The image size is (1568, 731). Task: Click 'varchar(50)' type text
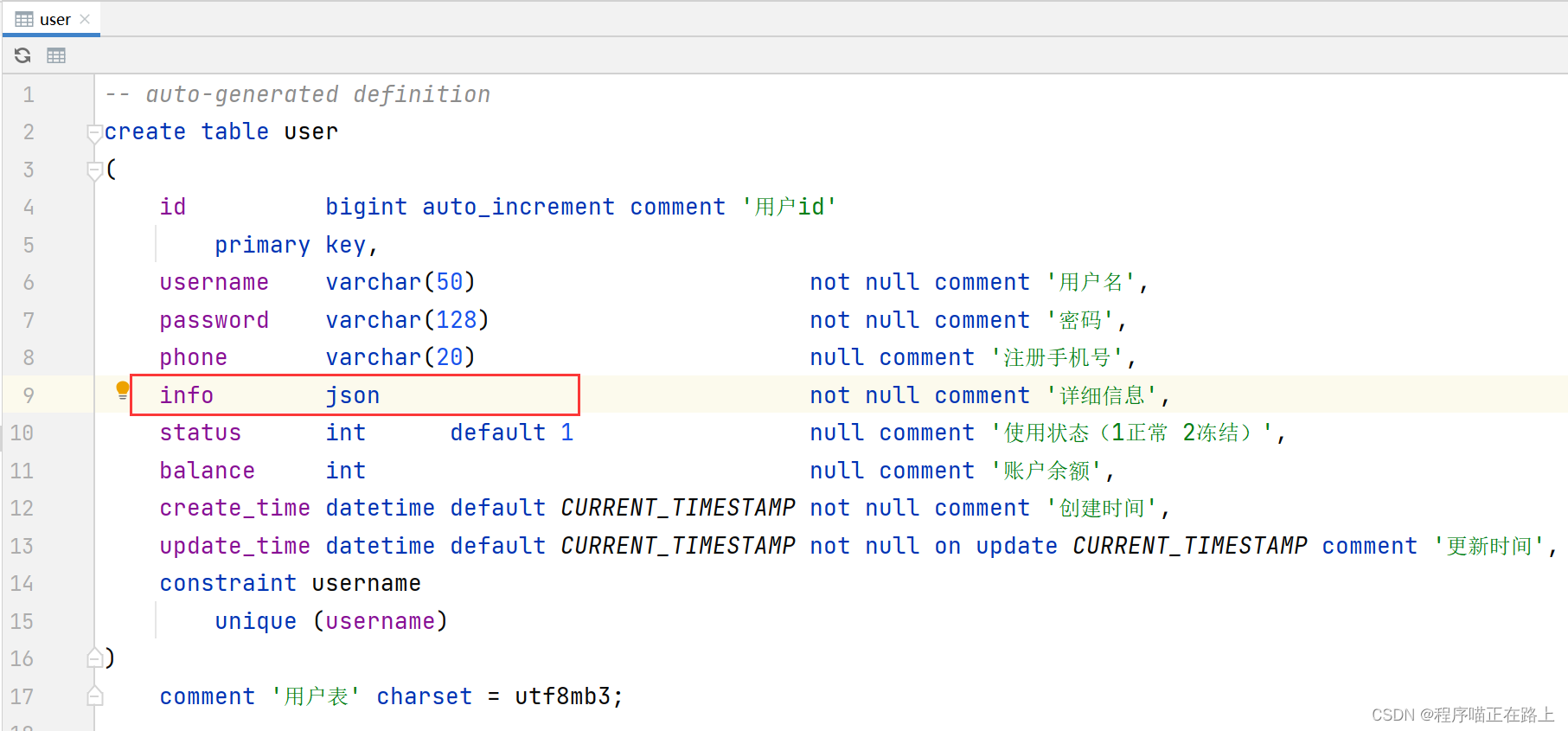pyautogui.click(x=401, y=282)
